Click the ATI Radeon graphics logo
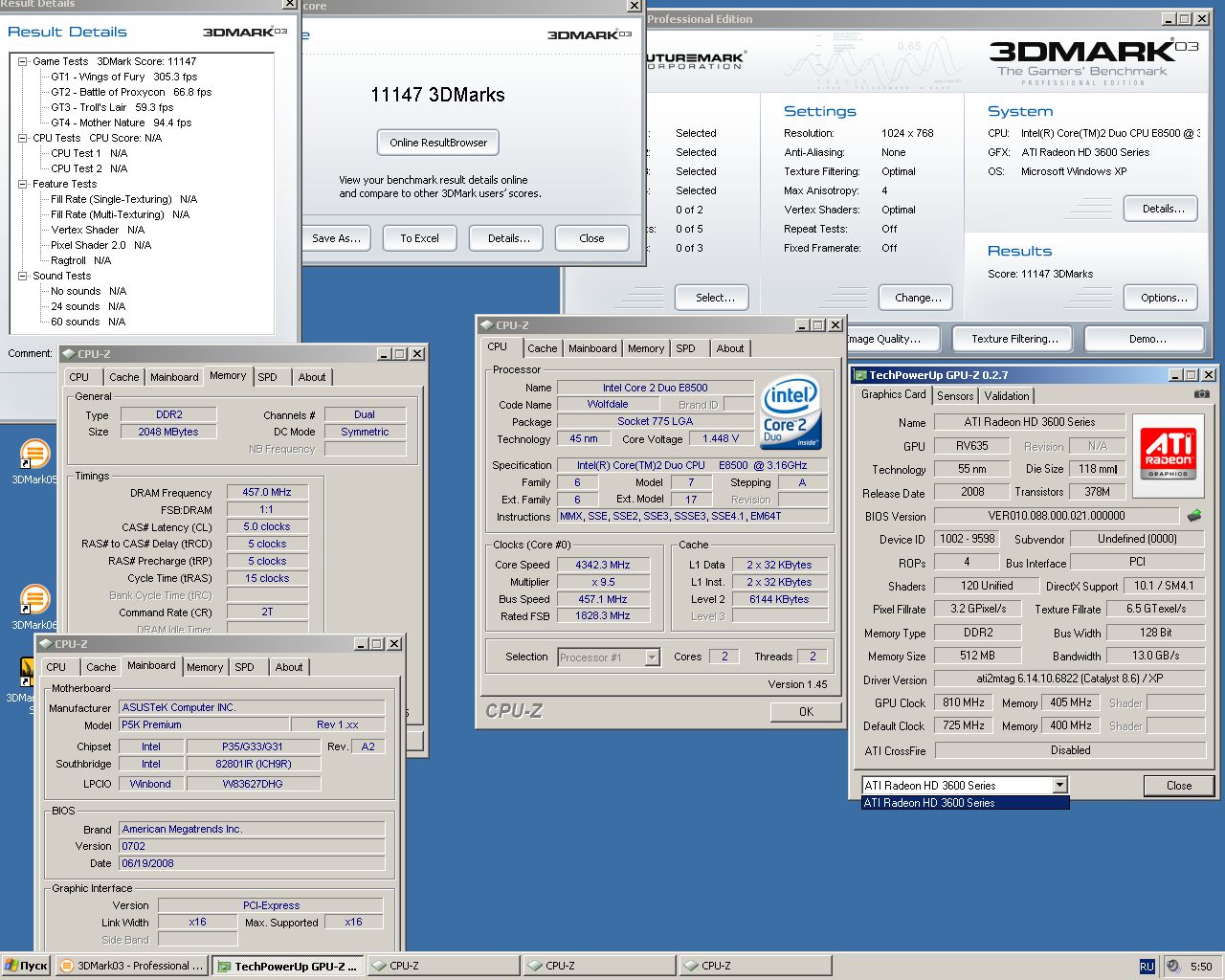Viewport: 1225px width, 980px height. point(1169,454)
